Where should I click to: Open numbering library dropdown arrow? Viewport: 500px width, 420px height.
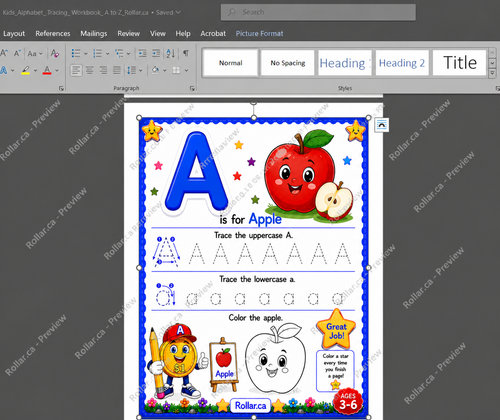[x=107, y=53]
